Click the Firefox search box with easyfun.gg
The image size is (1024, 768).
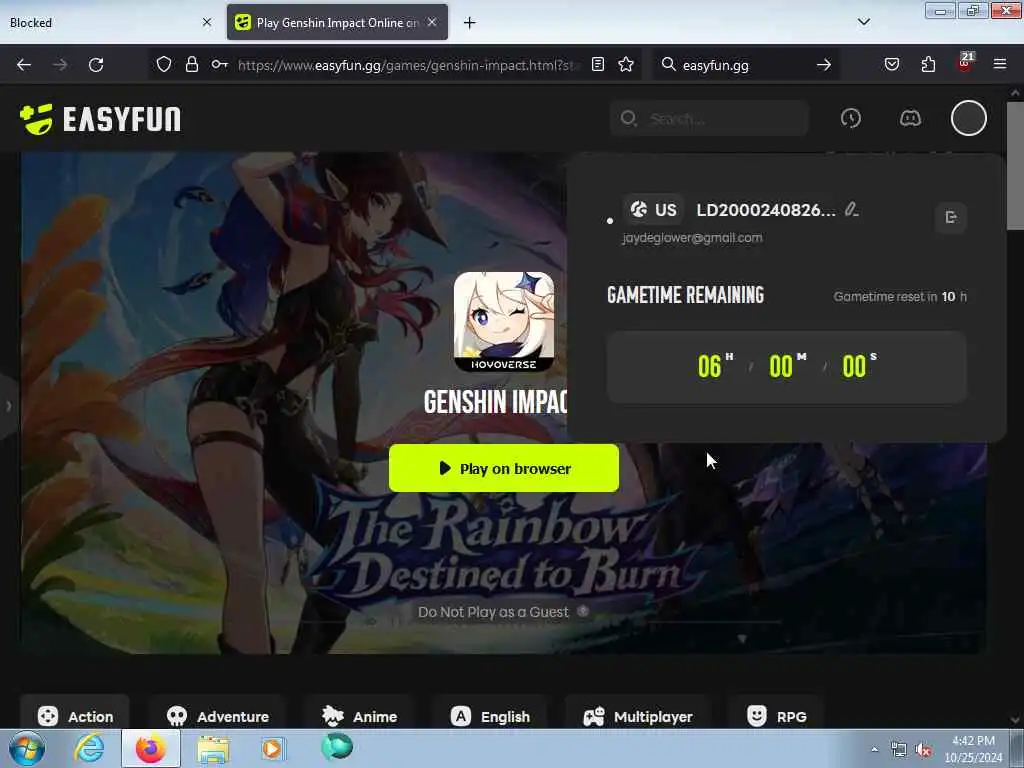click(746, 65)
